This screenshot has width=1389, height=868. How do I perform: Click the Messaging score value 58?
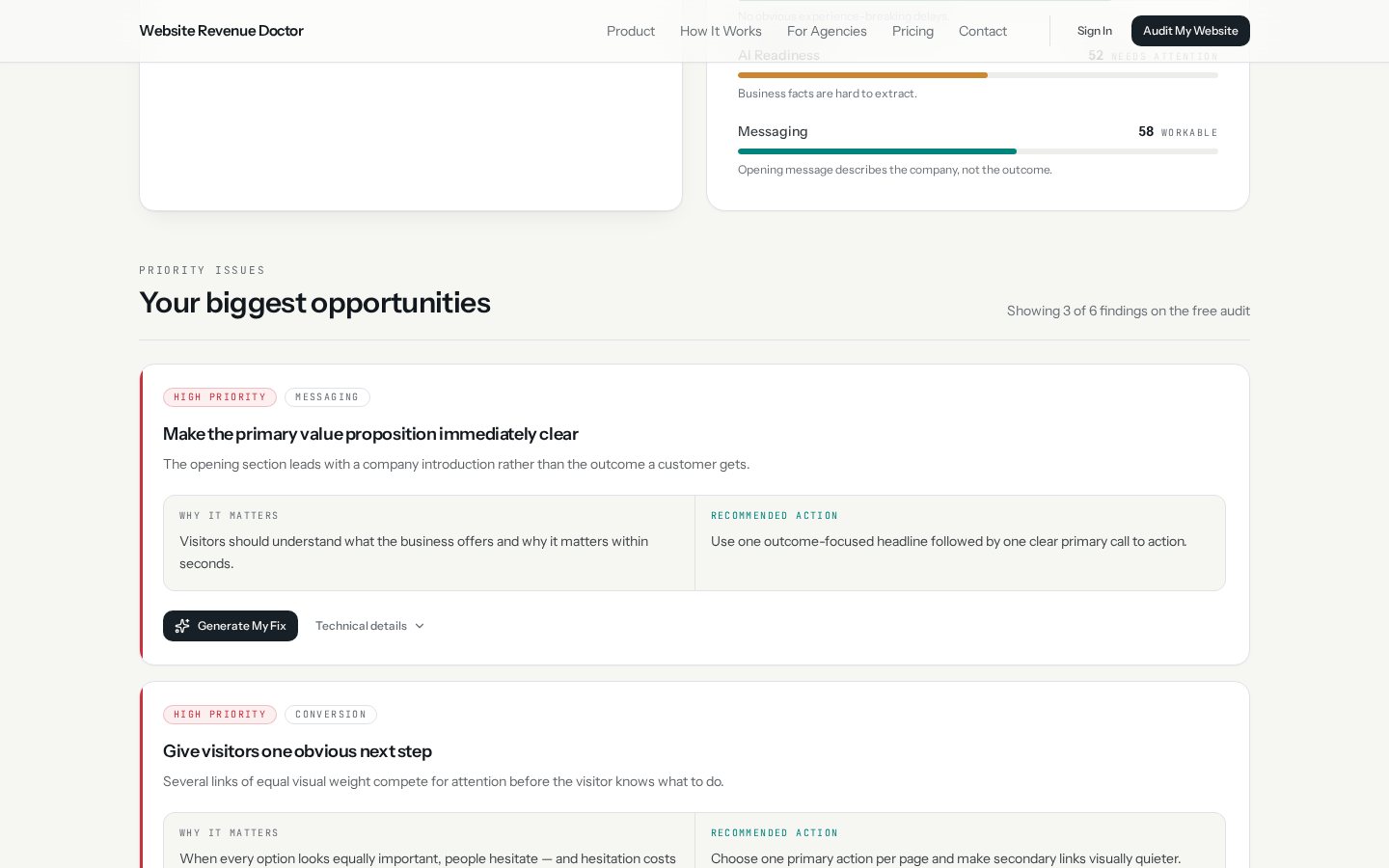click(1146, 131)
